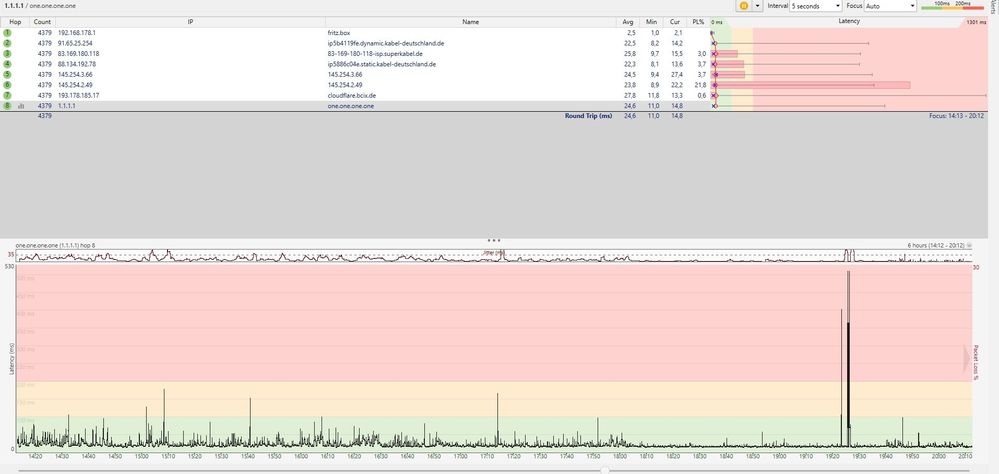The image size is (999, 474).
Task: Select the green hop 4 circle icon
Action: [x=7, y=64]
